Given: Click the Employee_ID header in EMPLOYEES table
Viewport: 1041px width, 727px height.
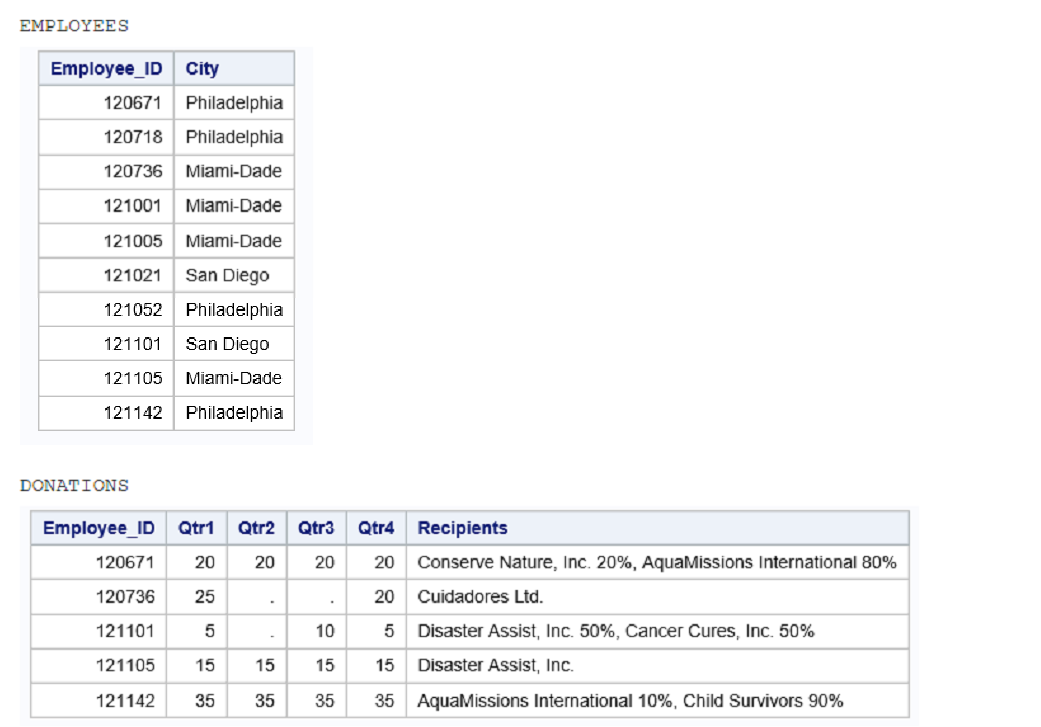Looking at the screenshot, I should pyautogui.click(x=106, y=69).
